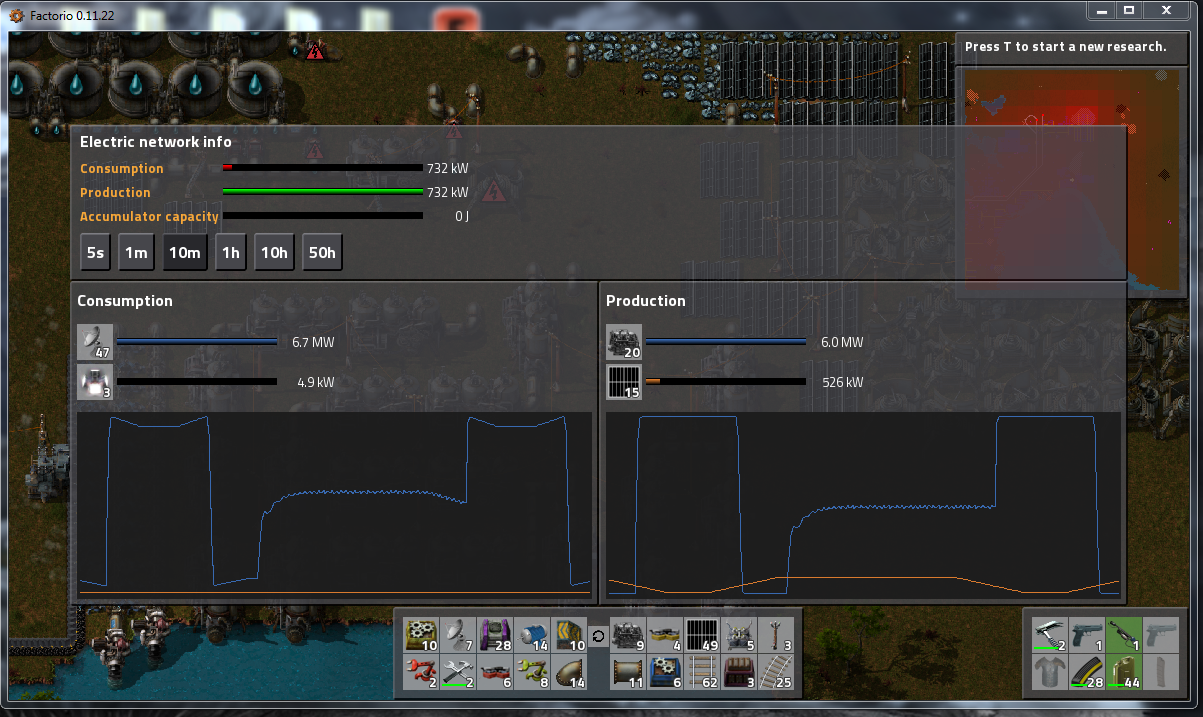
Task: Pick red underground belt stack of 6
Action: [x=495, y=672]
